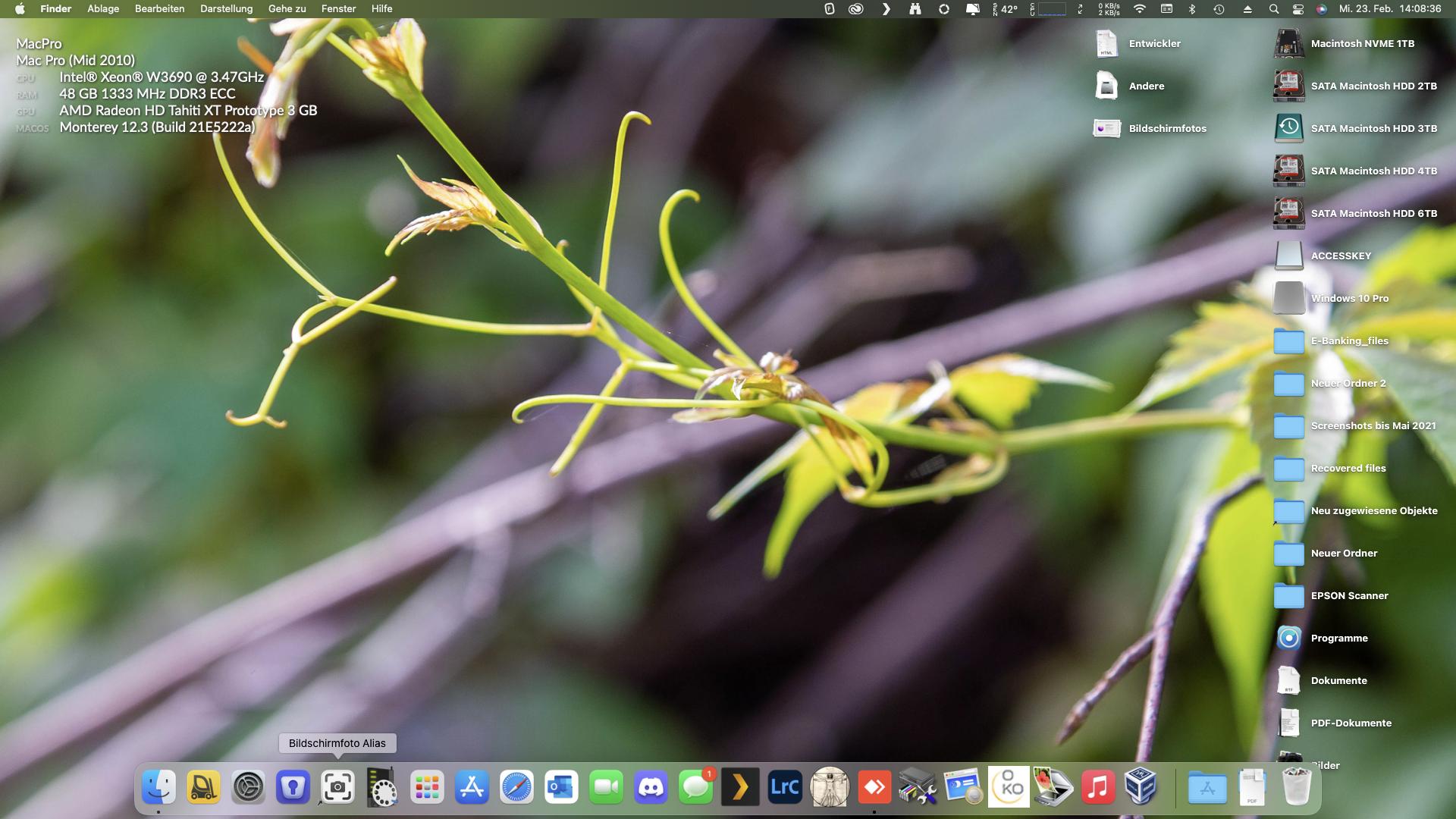
Task: Open Time Machine menu bar dropdown
Action: click(x=1219, y=9)
